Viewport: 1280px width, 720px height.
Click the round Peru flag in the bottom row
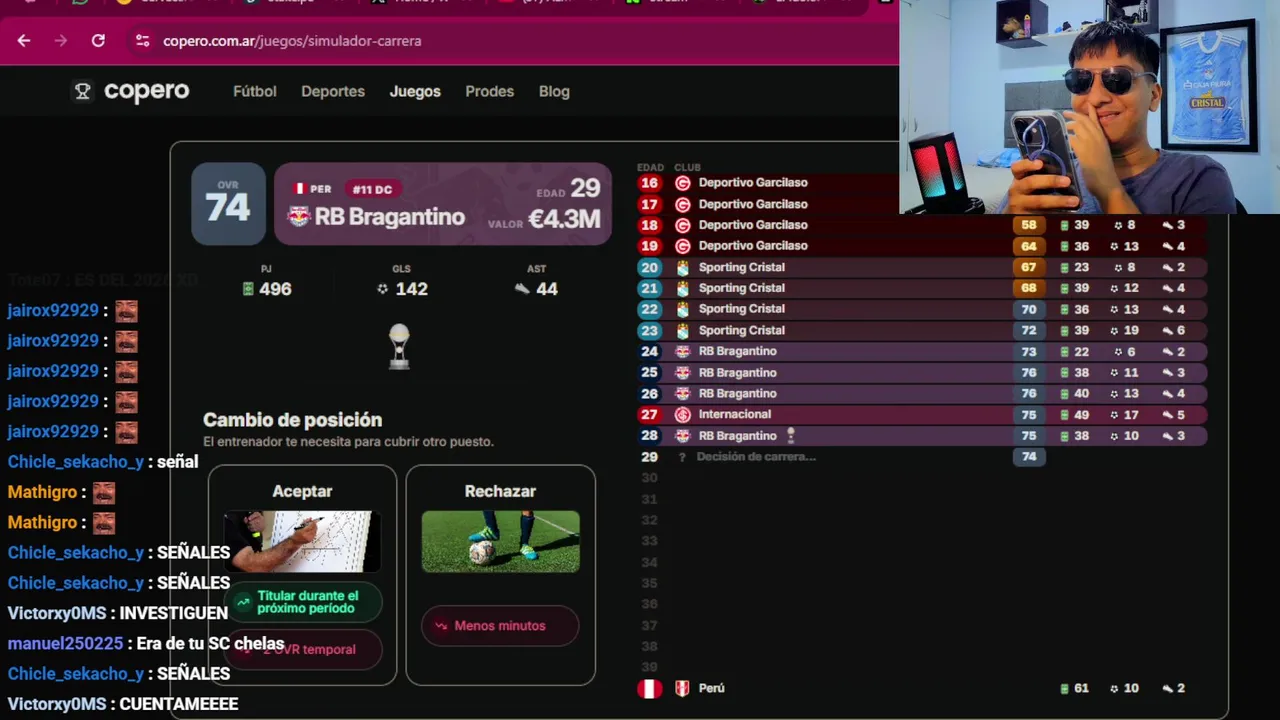[x=650, y=688]
